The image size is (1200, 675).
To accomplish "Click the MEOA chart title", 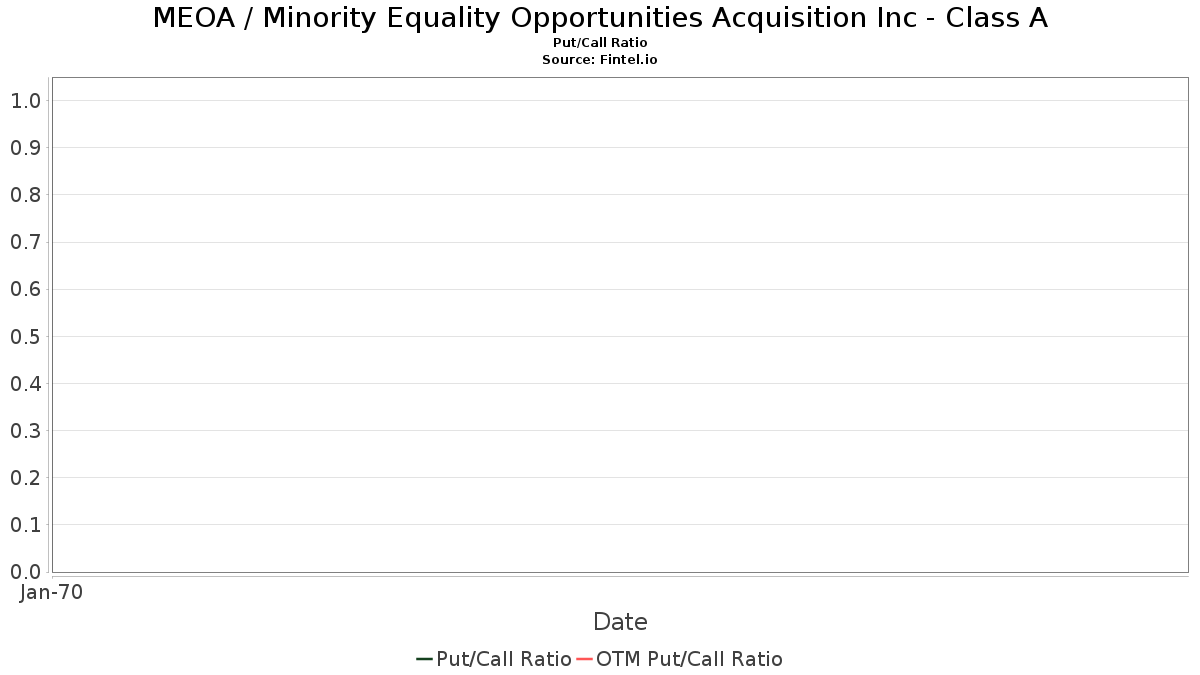I will coord(600,18).
